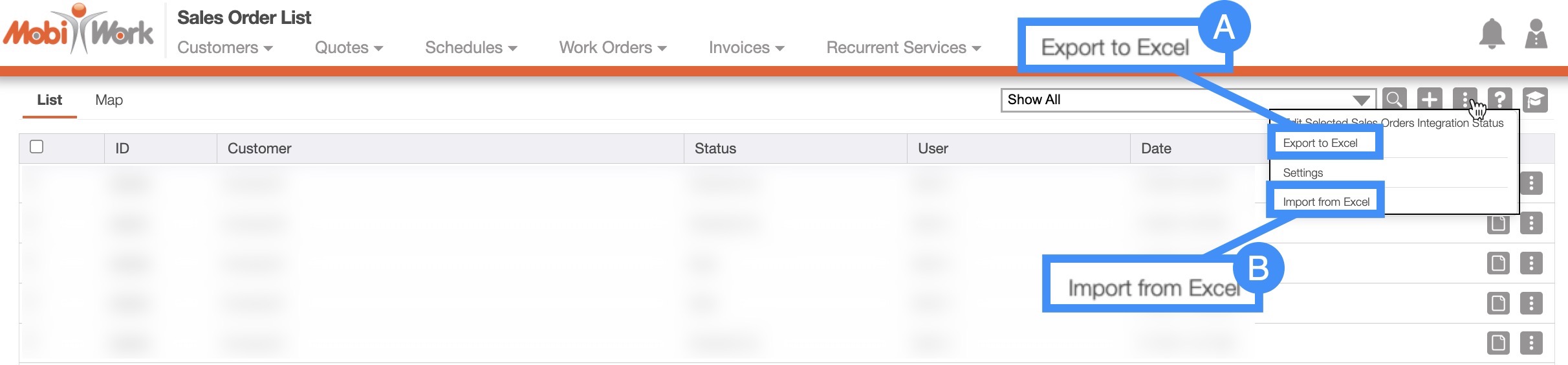
Task: Select Export to Excel menu option
Action: coord(1320,143)
